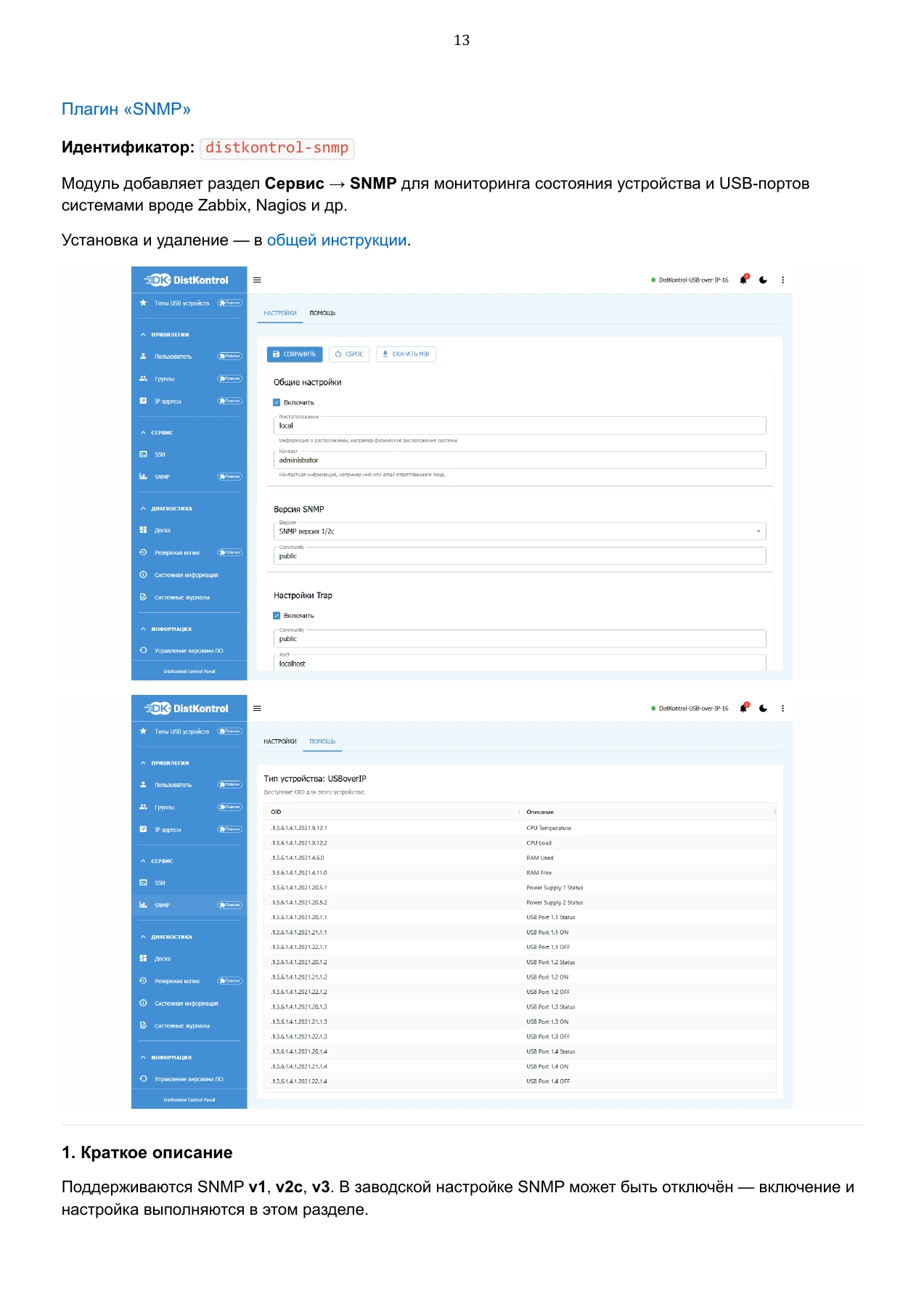This screenshot has width=924, height=1307.
Task: Open Доска dashboard icon in settings screenshot
Action: [x=143, y=530]
